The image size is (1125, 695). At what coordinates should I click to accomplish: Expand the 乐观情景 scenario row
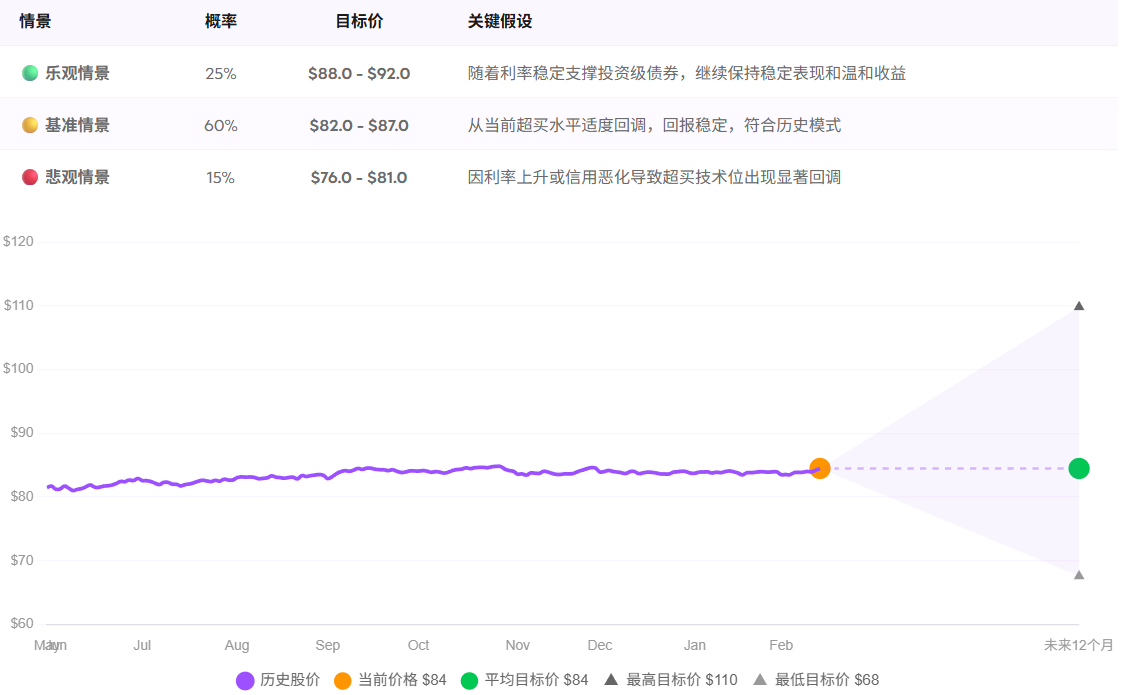75,73
